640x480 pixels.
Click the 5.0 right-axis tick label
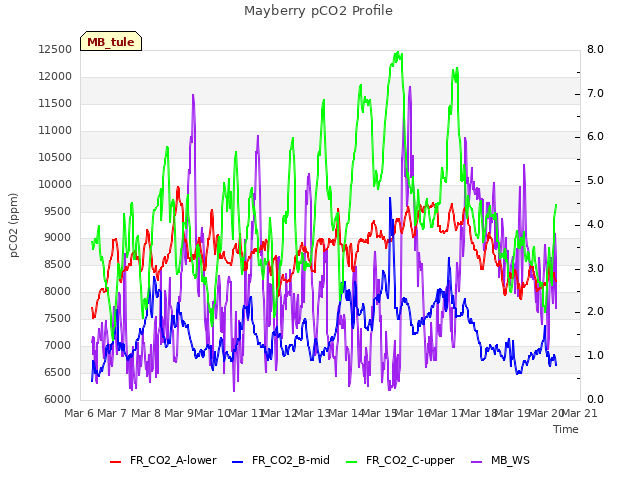coord(596,181)
